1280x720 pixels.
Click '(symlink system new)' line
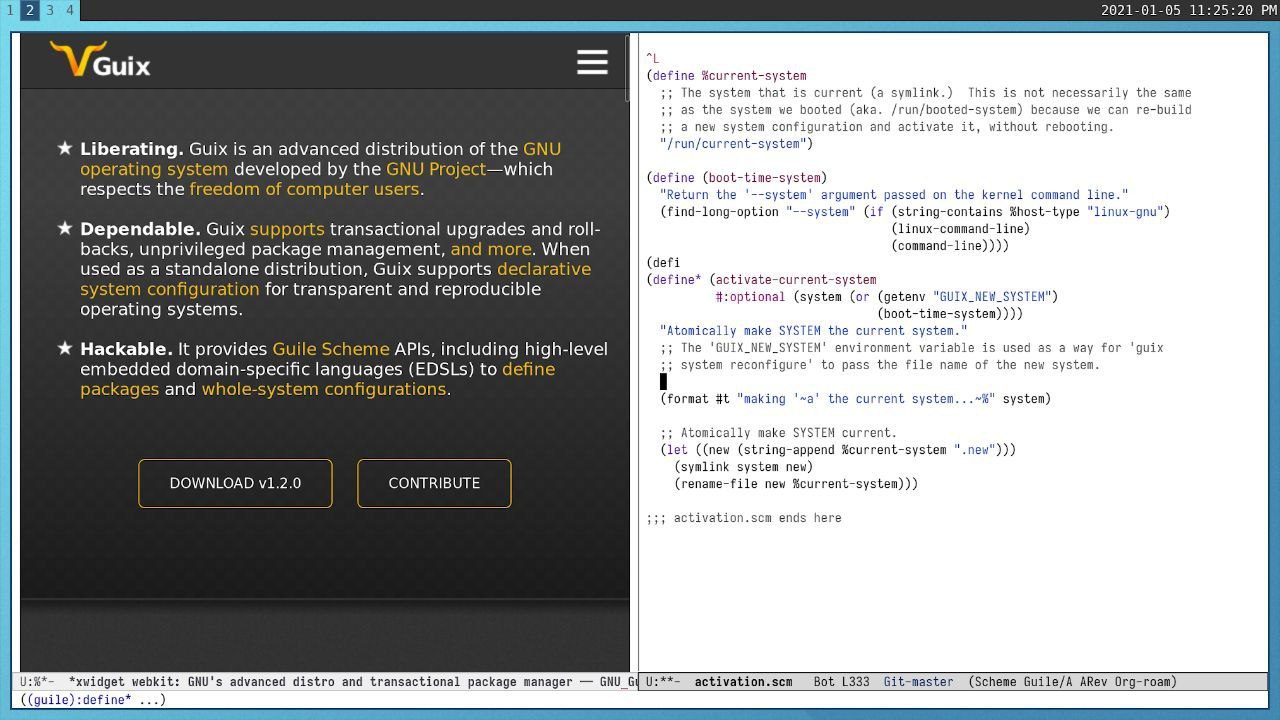click(744, 467)
